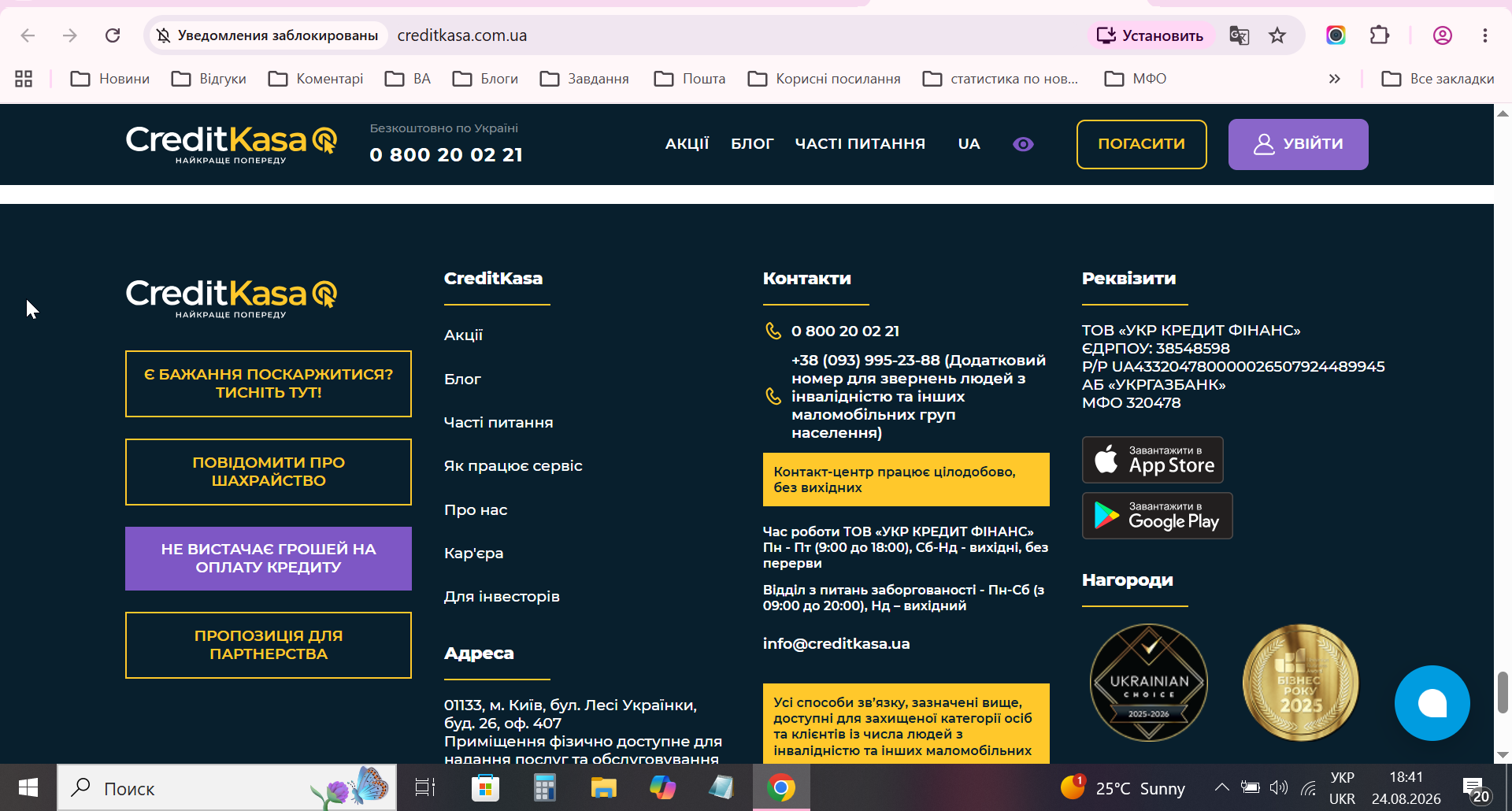Open the Extensions puzzle icon

pyautogui.click(x=1380, y=35)
